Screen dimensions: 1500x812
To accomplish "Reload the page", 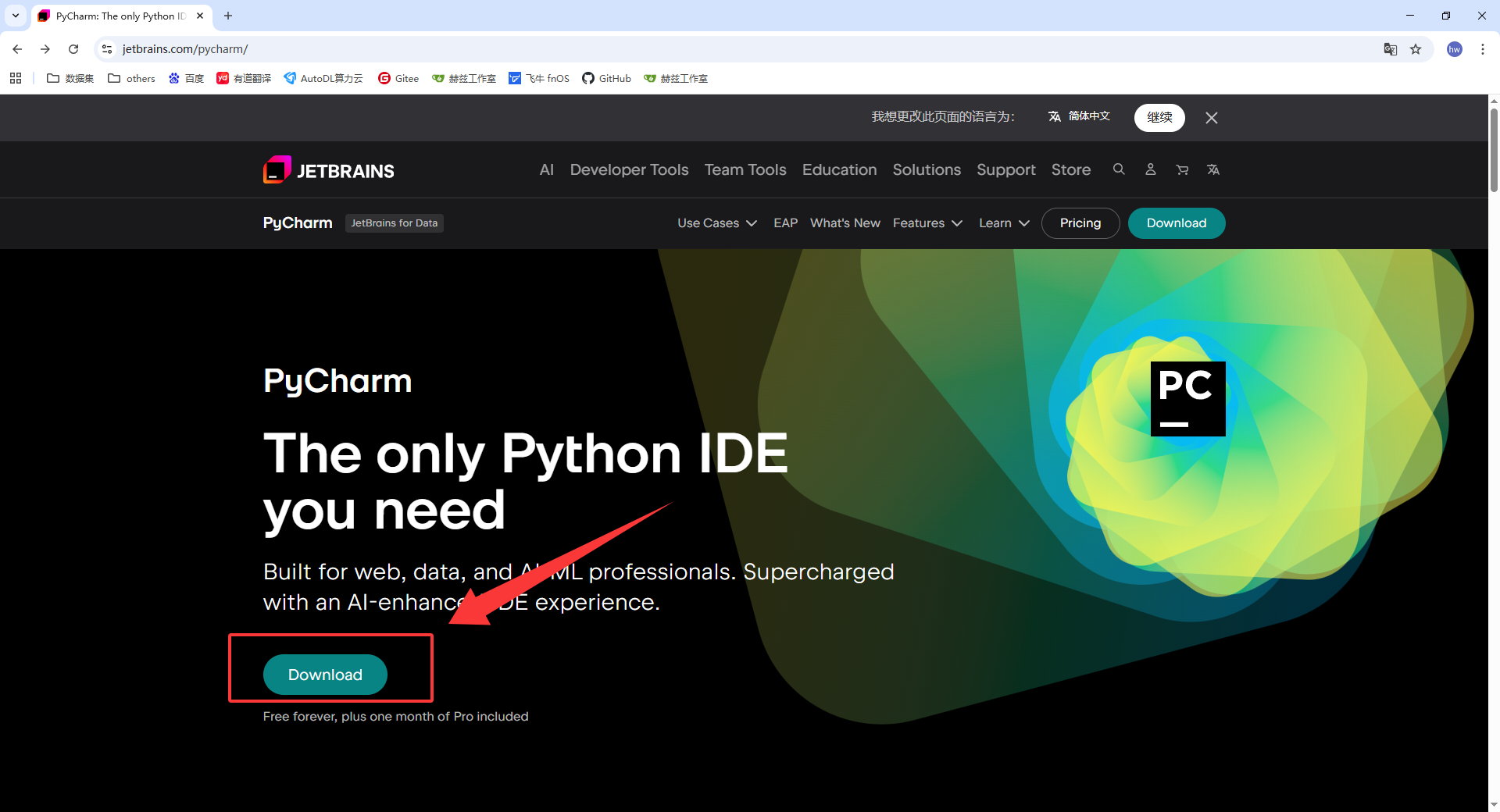I will tap(73, 49).
